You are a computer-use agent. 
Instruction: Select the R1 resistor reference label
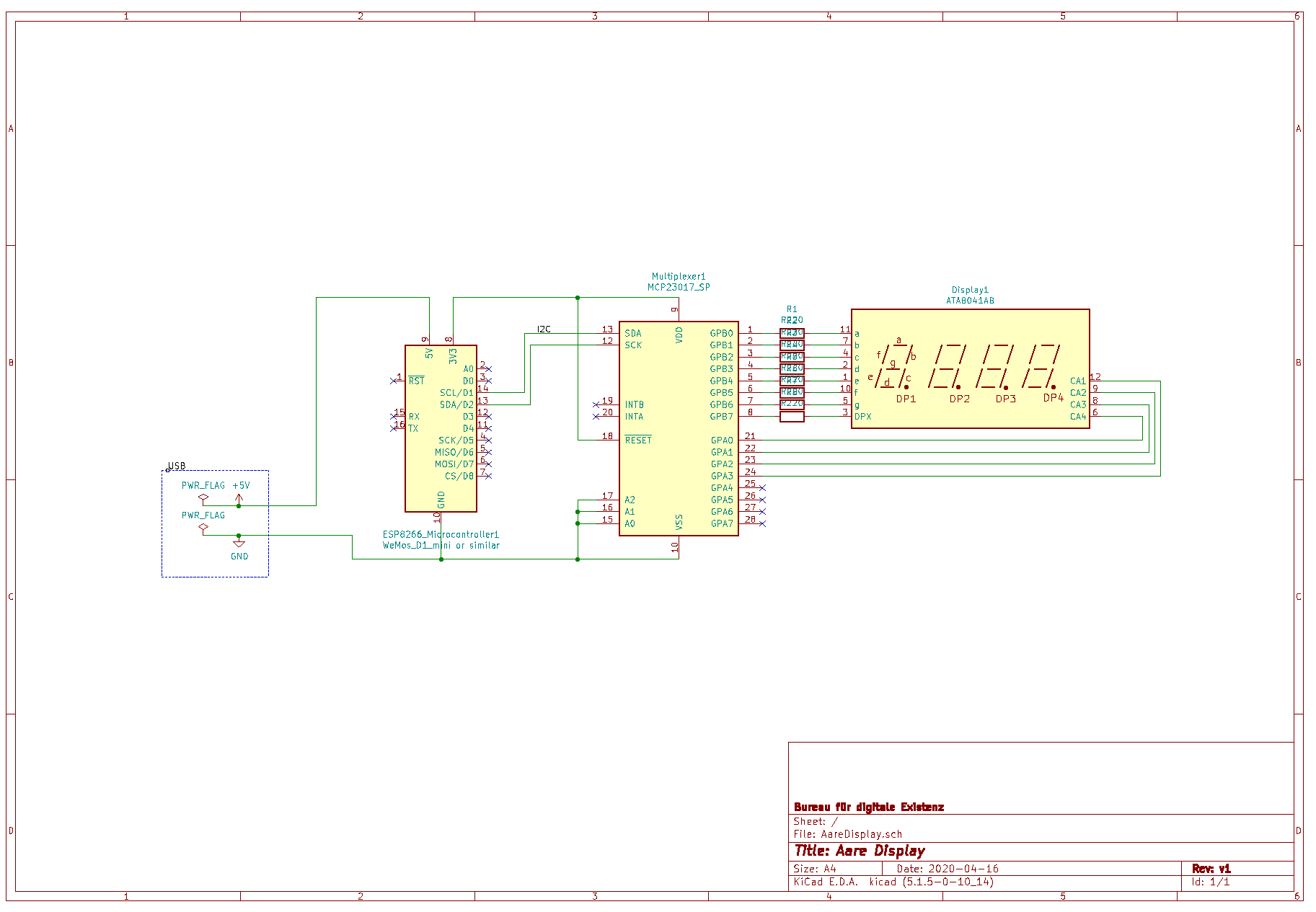point(792,309)
